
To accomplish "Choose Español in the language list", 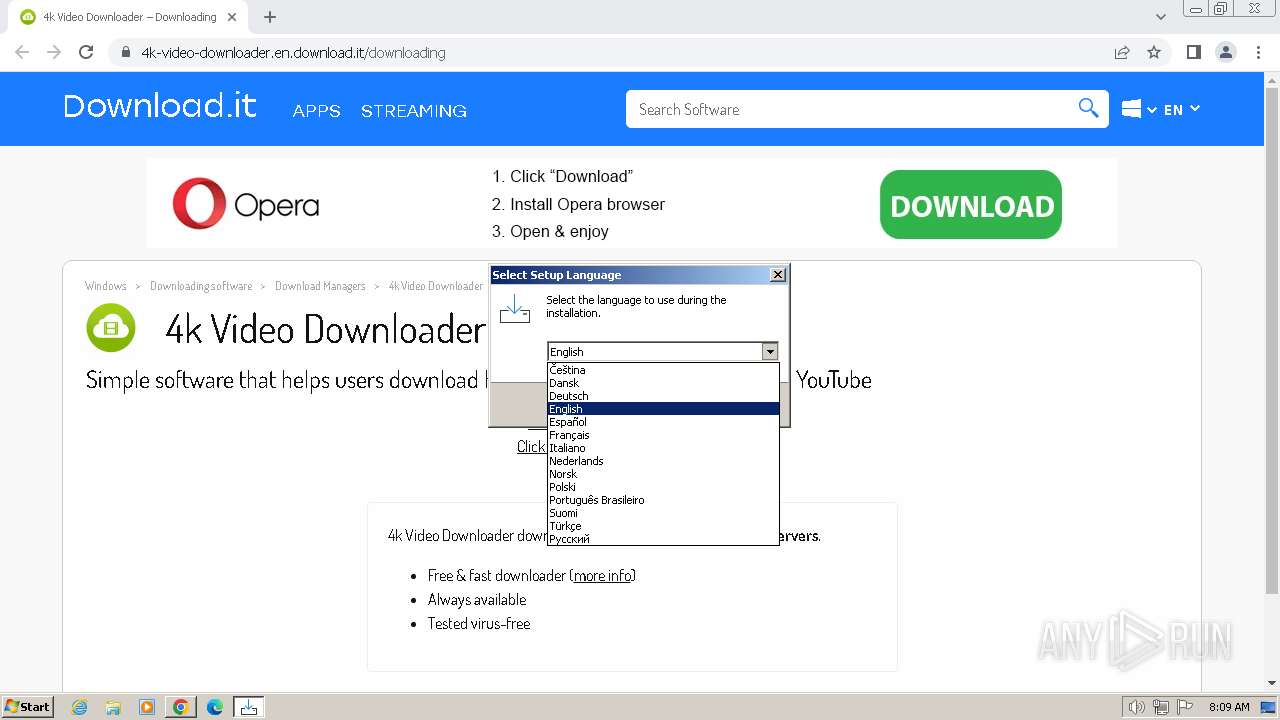I will [x=663, y=422].
